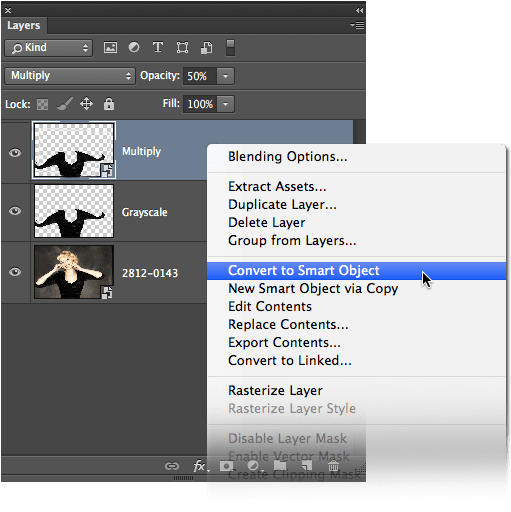
Task: Click the lock position icon
Action: (x=86, y=104)
